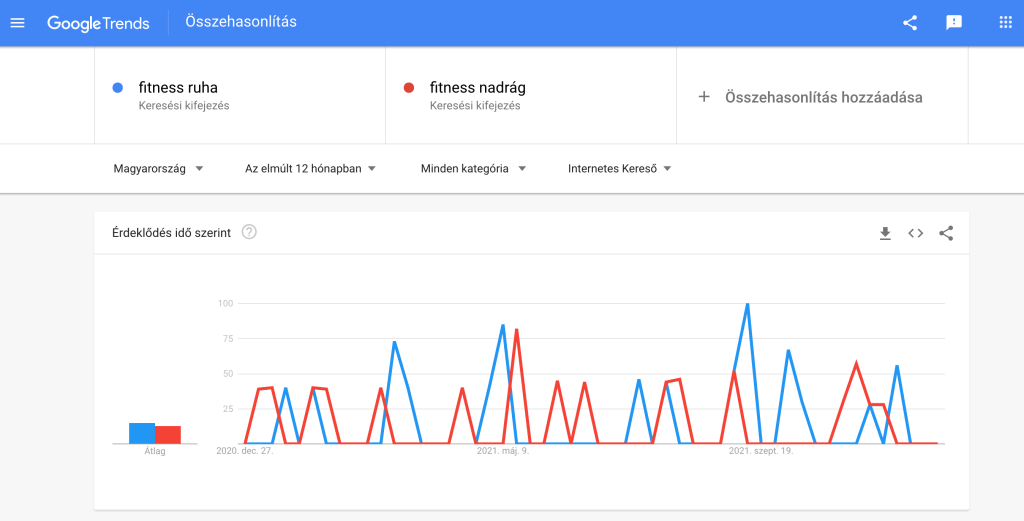1024x521 pixels.
Task: Download the chart data as CSV
Action: (885, 233)
